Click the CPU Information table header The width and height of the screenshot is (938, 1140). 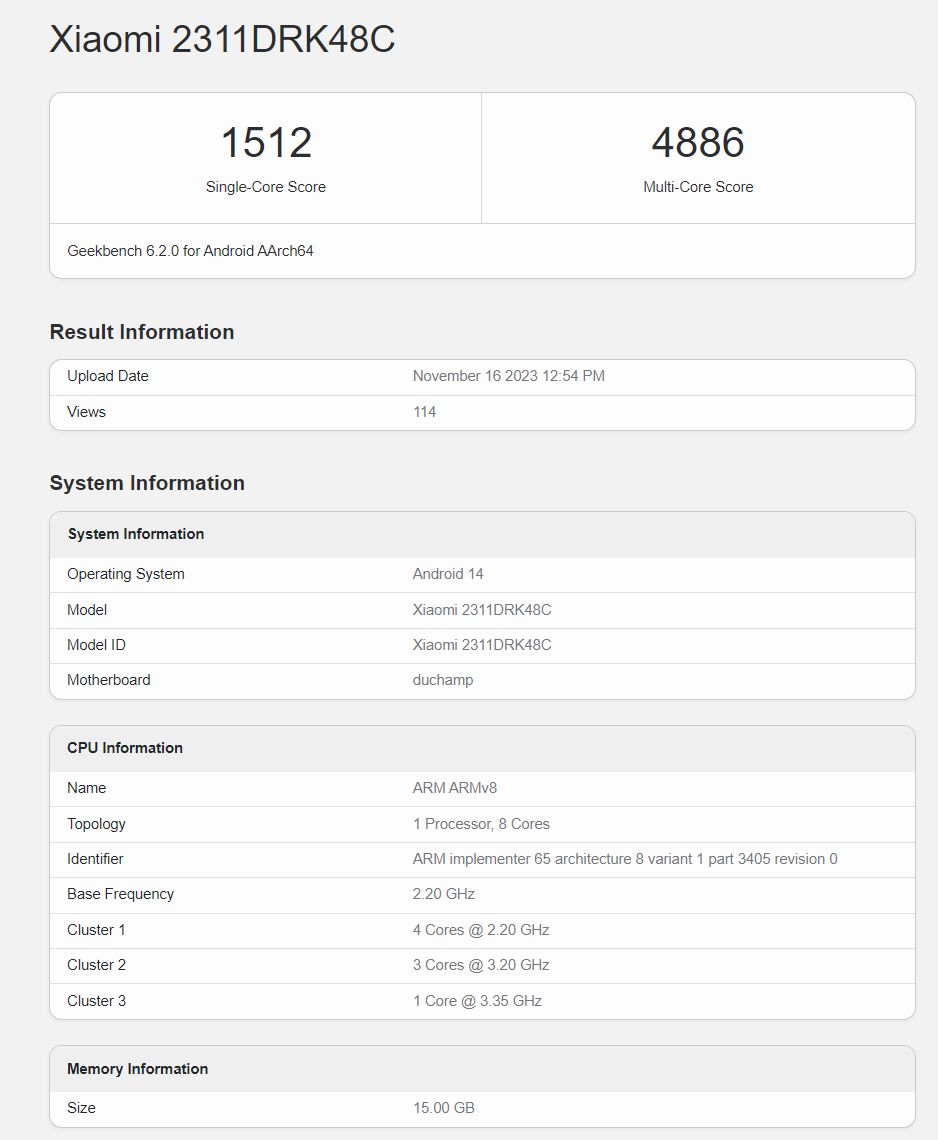tap(125, 747)
